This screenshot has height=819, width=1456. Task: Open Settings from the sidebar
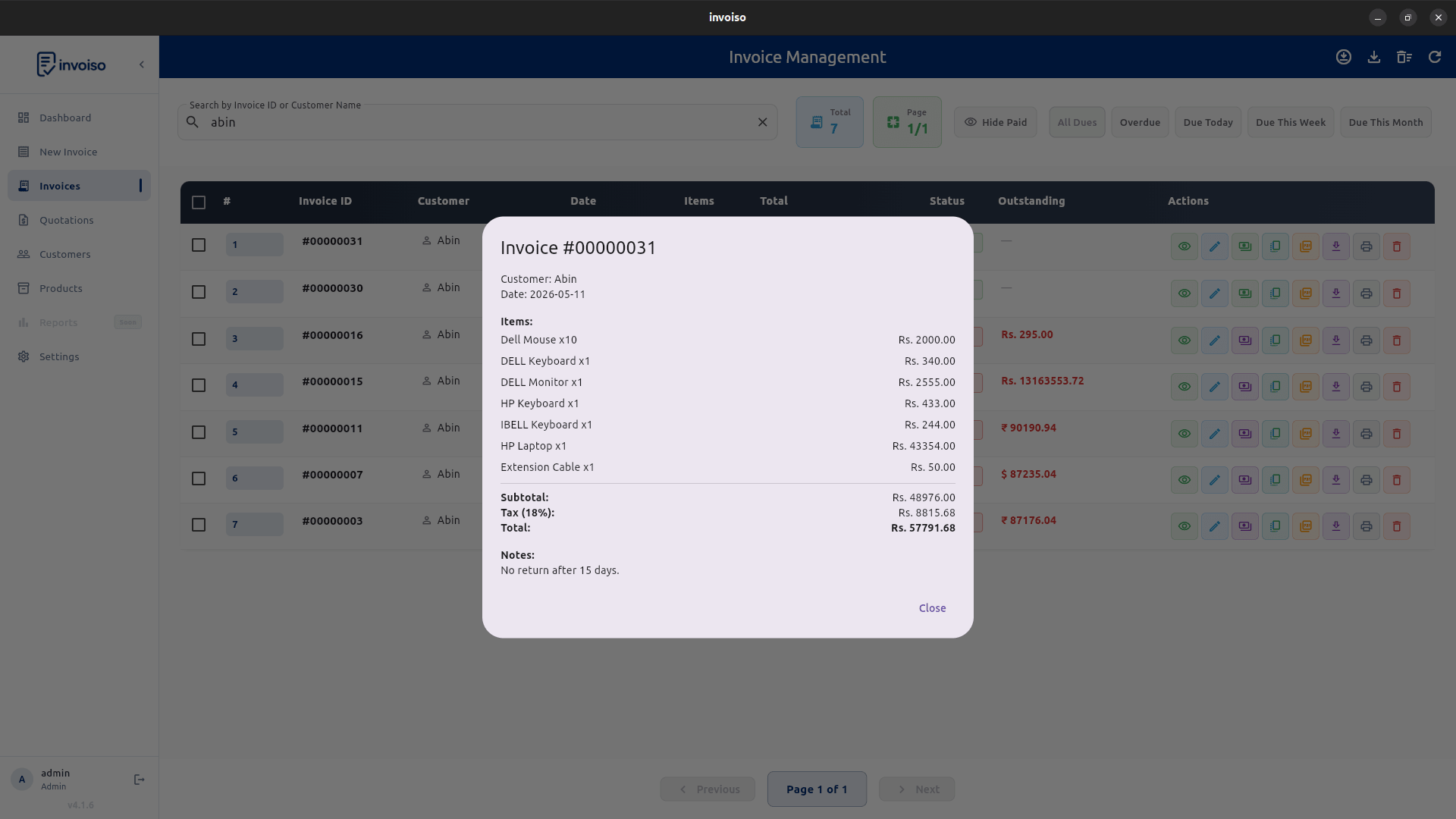click(x=79, y=356)
